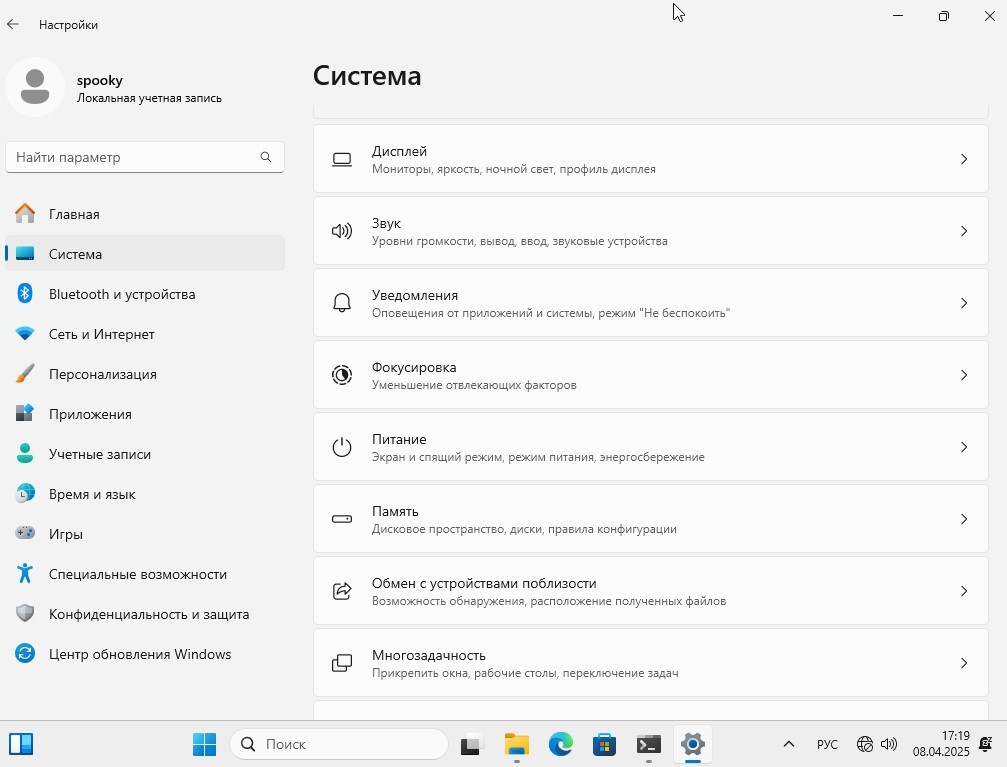Image resolution: width=1007 pixels, height=767 pixels.
Task: Click the Wi-Fi network icon in sidebar
Action: point(25,333)
